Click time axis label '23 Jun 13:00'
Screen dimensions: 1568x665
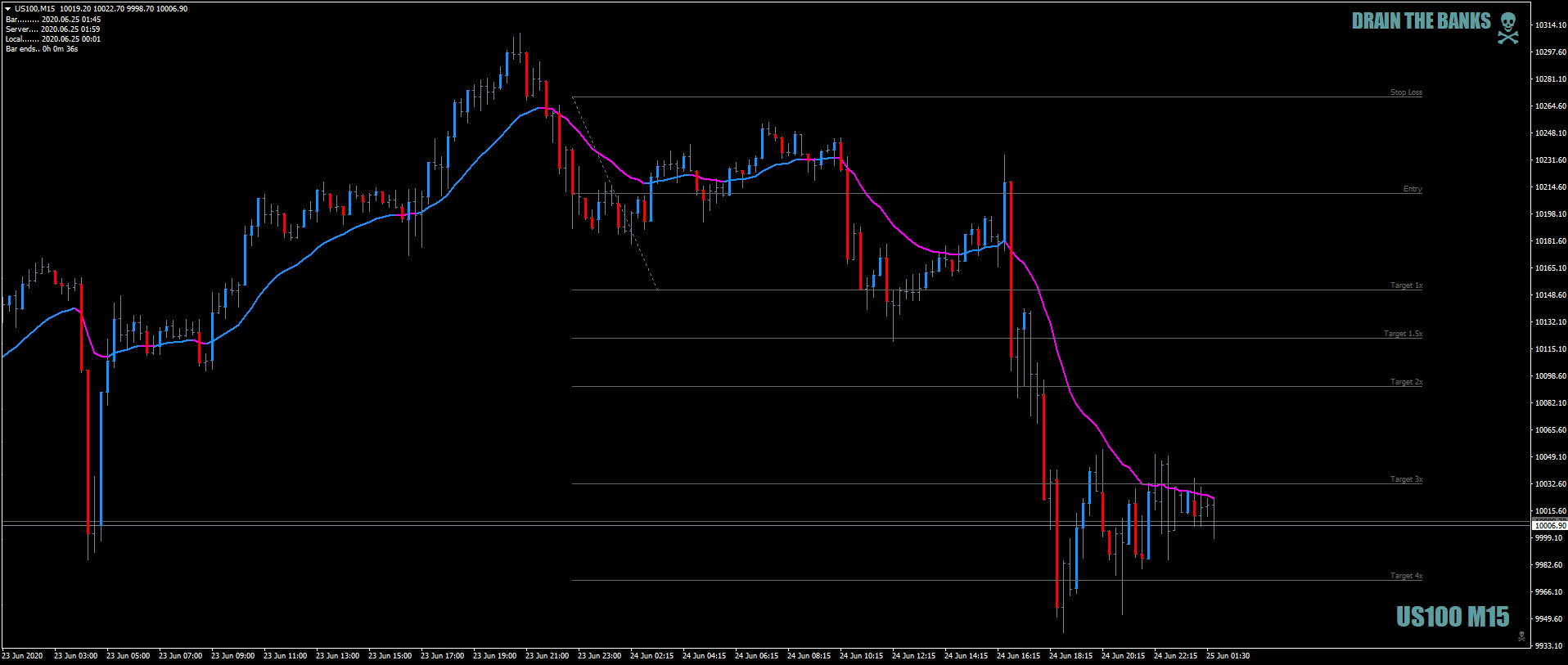[x=337, y=656]
